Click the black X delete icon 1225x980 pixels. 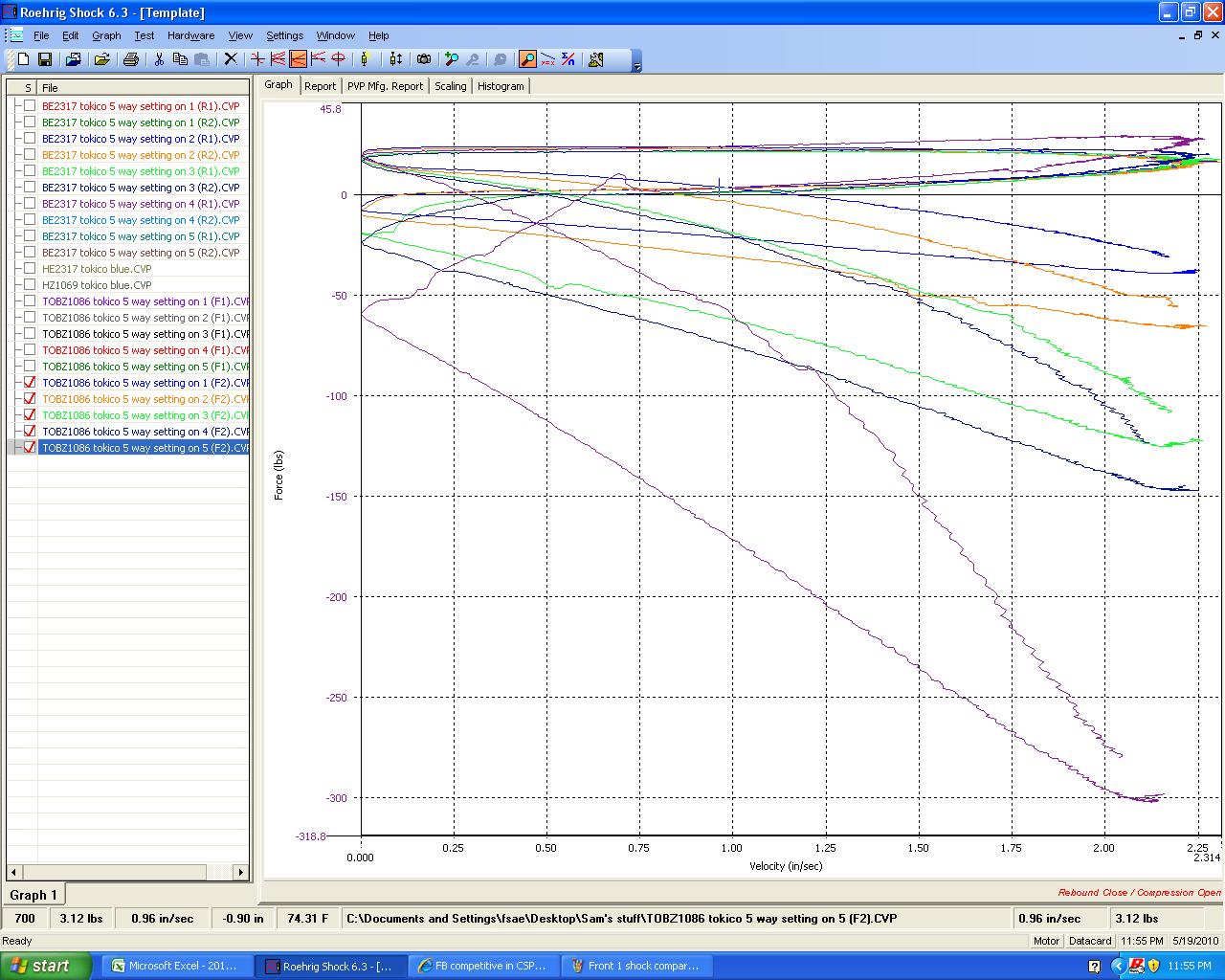(231, 59)
